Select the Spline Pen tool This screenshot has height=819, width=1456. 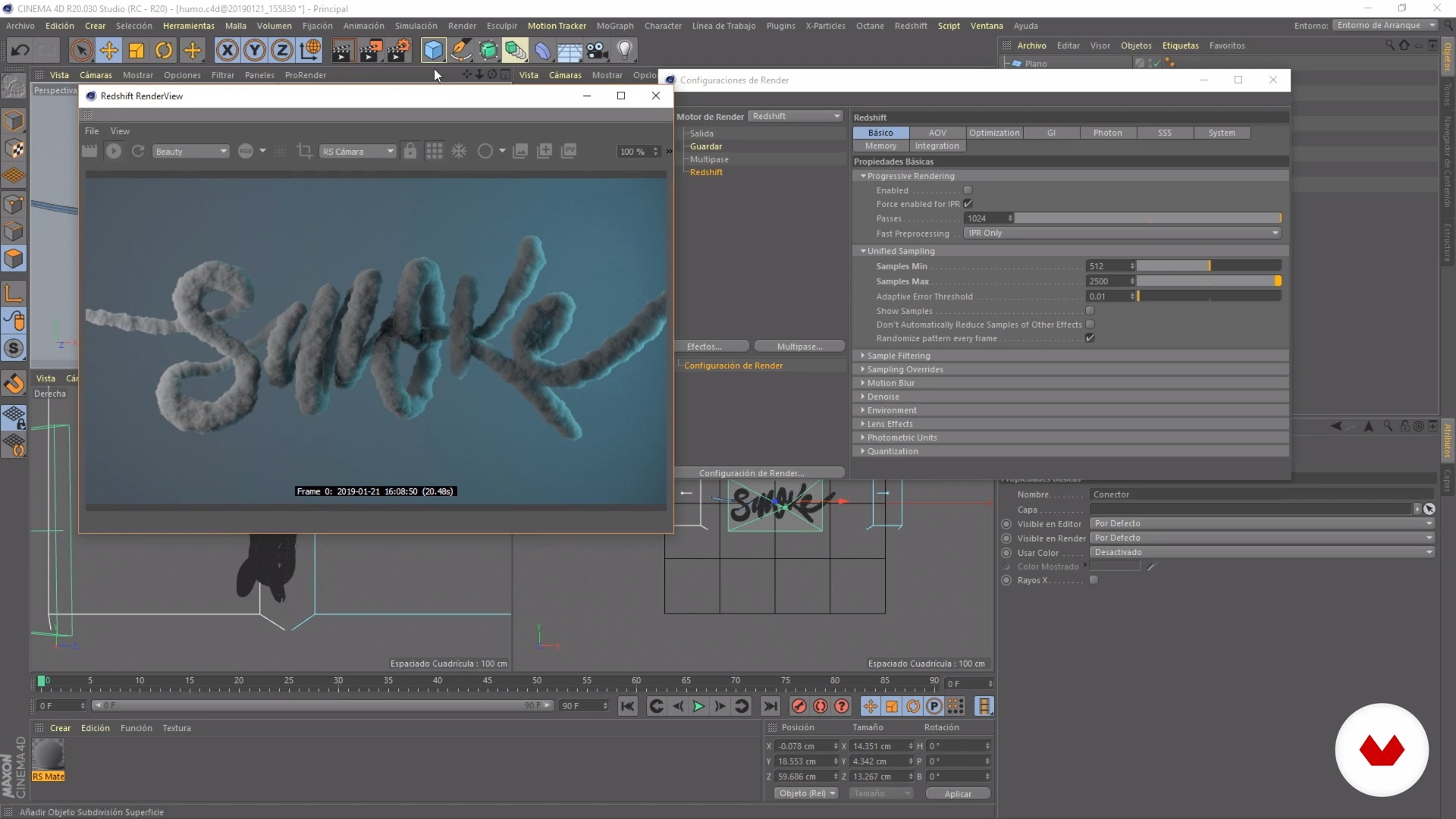(x=461, y=51)
